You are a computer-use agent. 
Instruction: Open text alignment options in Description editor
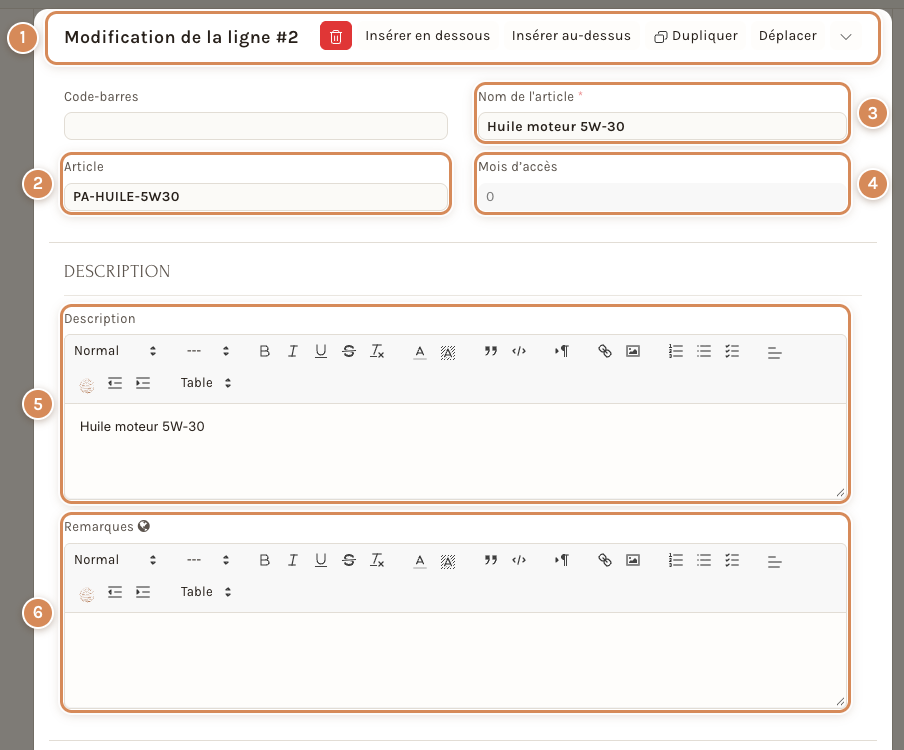point(775,351)
